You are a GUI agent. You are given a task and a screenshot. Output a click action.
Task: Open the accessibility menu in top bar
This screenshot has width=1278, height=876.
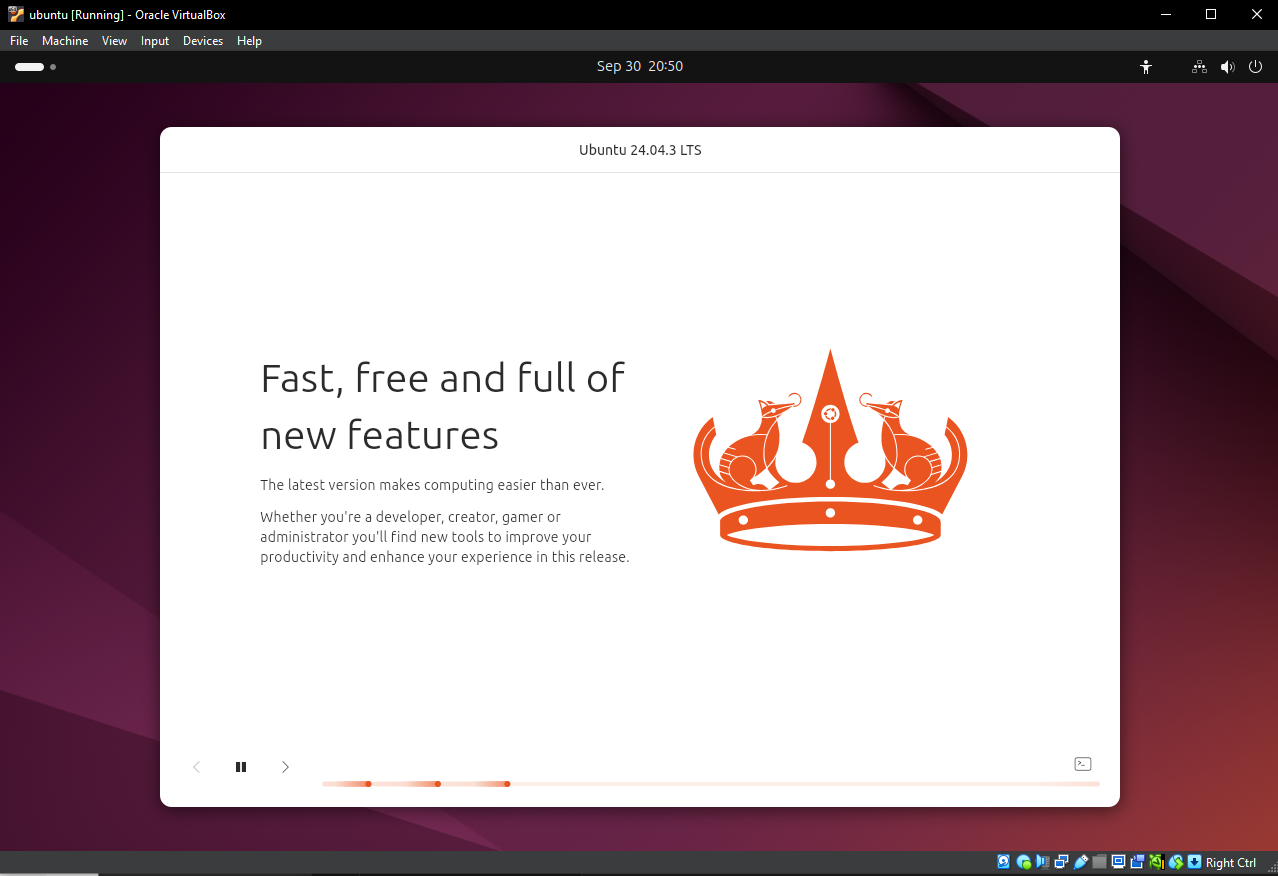(x=1146, y=67)
